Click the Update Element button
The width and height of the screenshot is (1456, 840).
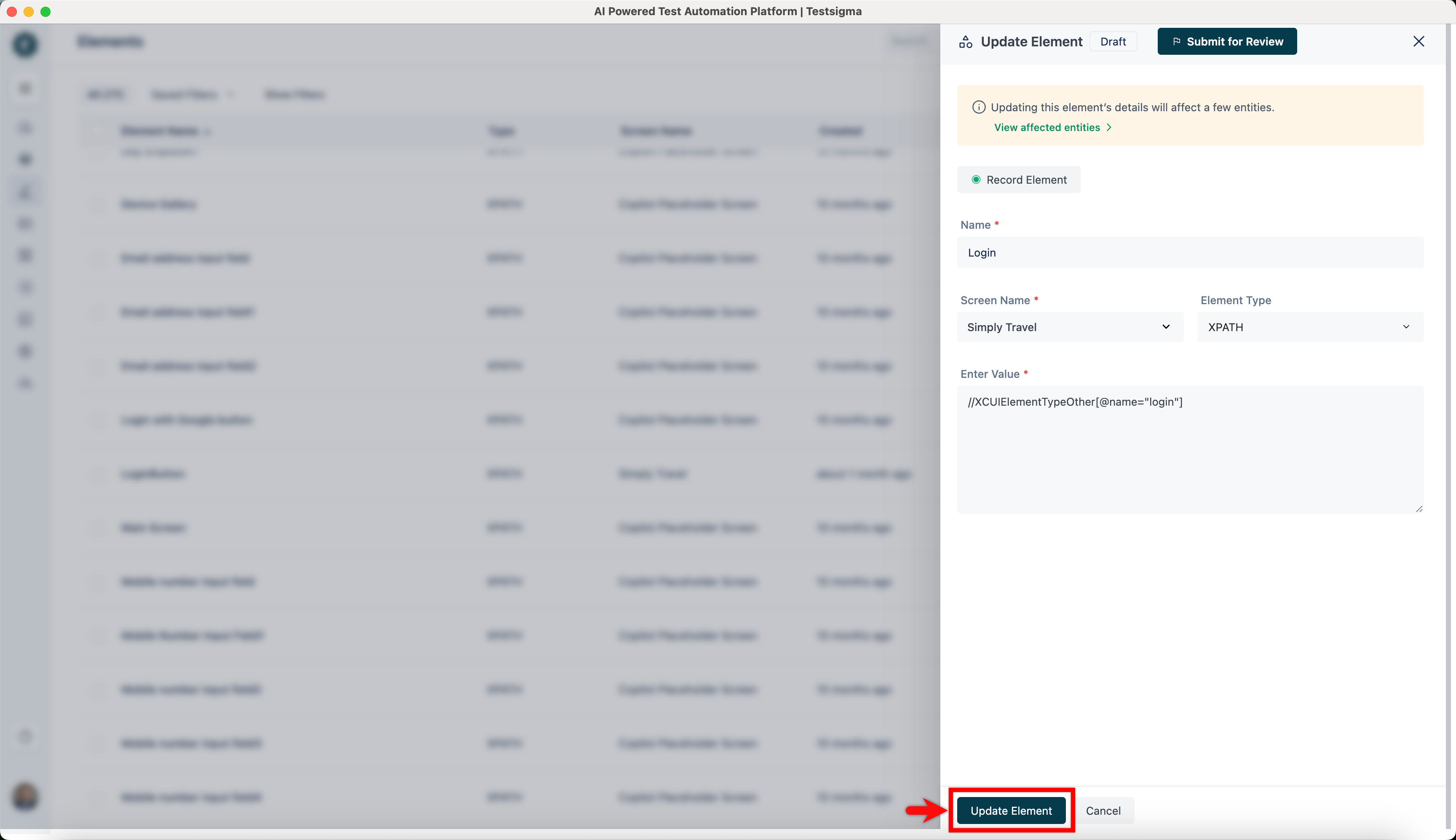coord(1011,811)
